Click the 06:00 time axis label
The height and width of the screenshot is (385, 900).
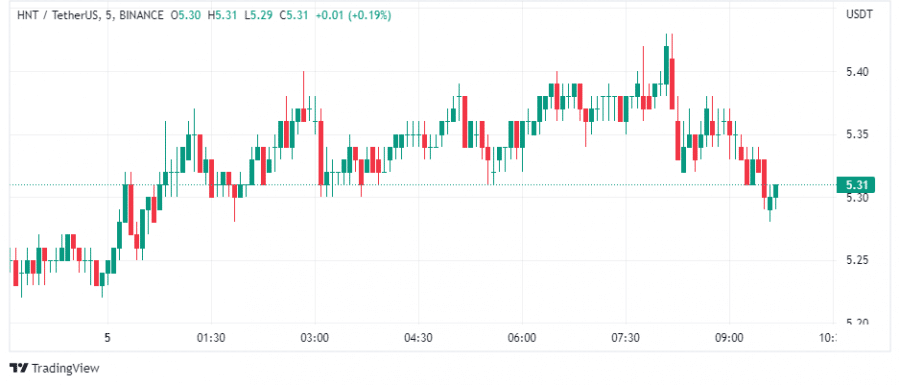pos(522,338)
